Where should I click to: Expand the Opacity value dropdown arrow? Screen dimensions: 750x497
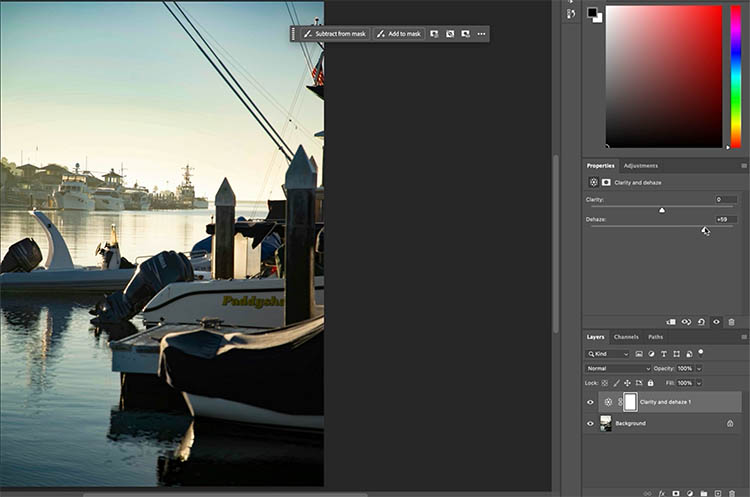[698, 368]
